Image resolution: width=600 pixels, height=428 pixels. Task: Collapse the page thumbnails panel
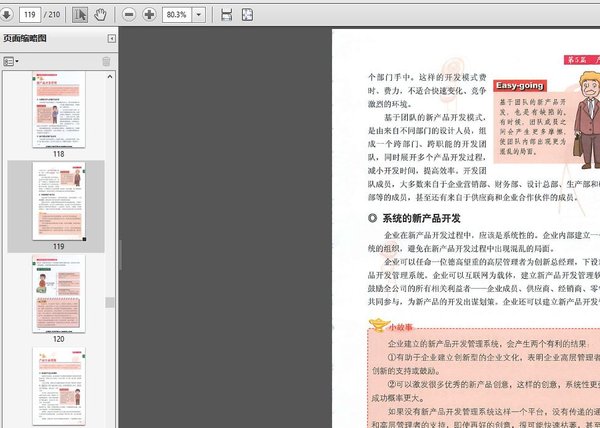[x=111, y=38]
